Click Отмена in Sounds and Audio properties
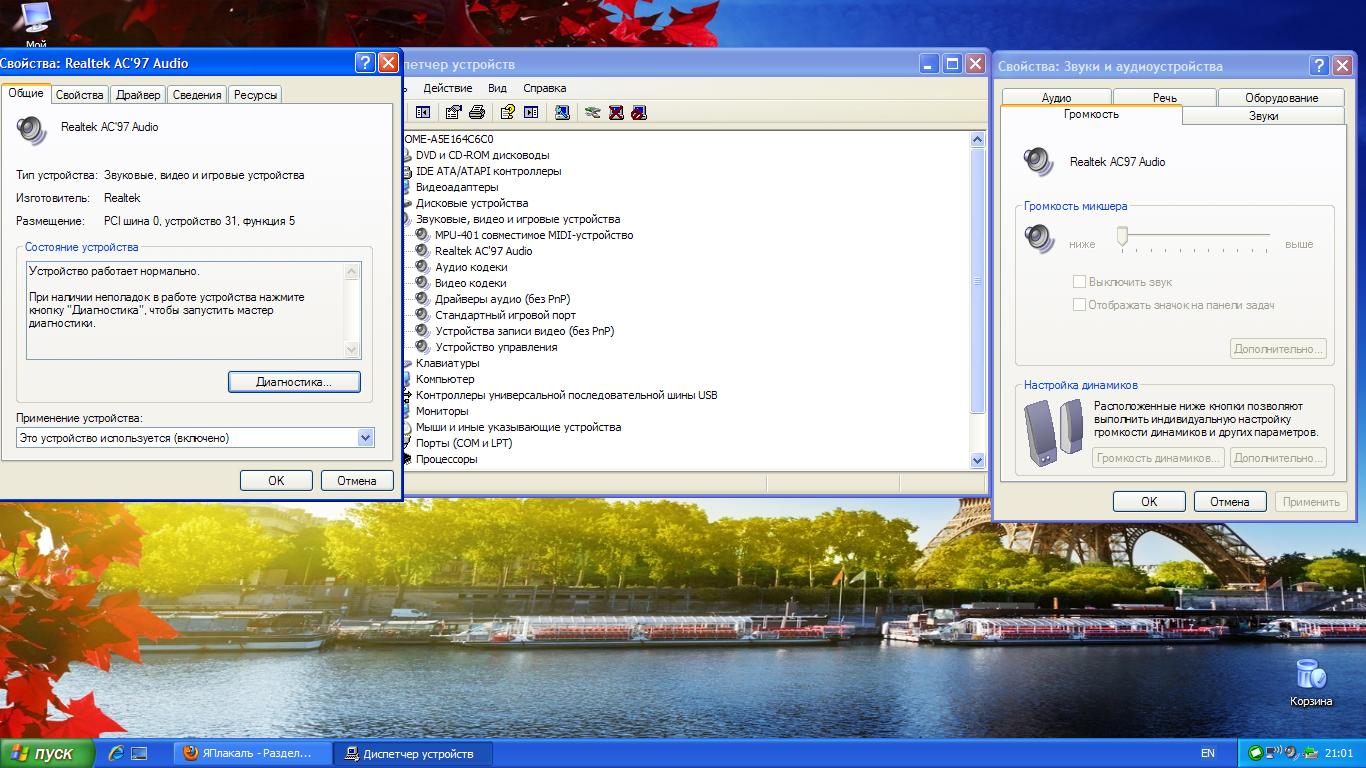 [1230, 501]
